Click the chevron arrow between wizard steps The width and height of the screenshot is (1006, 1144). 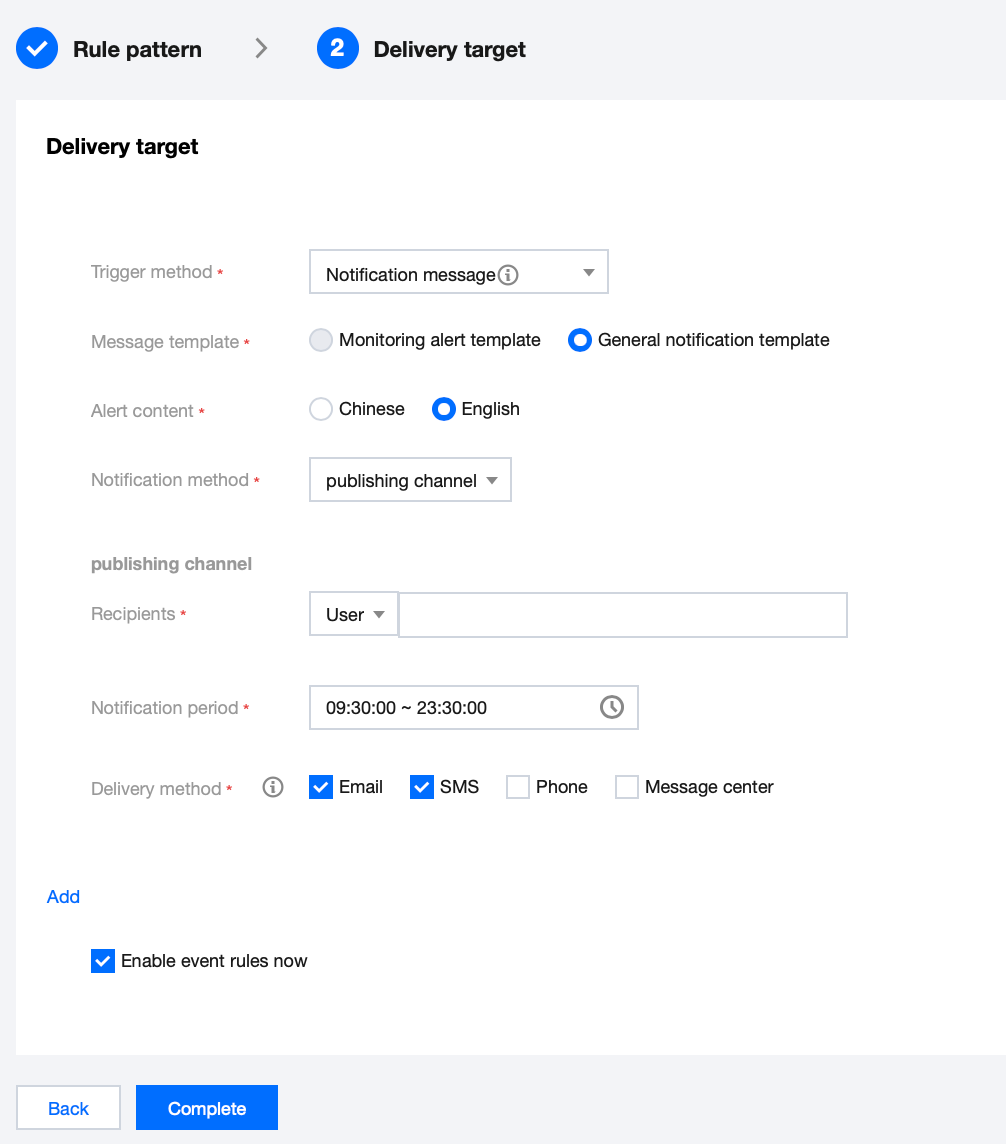[x=261, y=49]
